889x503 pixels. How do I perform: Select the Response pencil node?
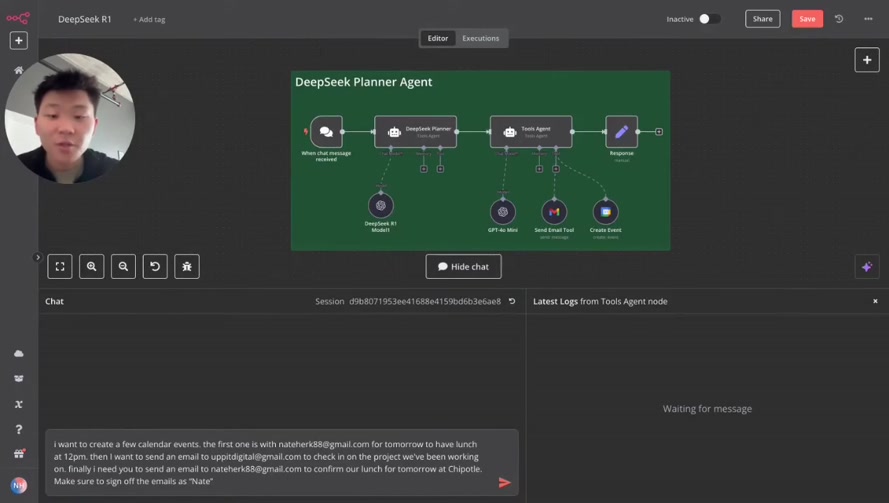point(621,132)
